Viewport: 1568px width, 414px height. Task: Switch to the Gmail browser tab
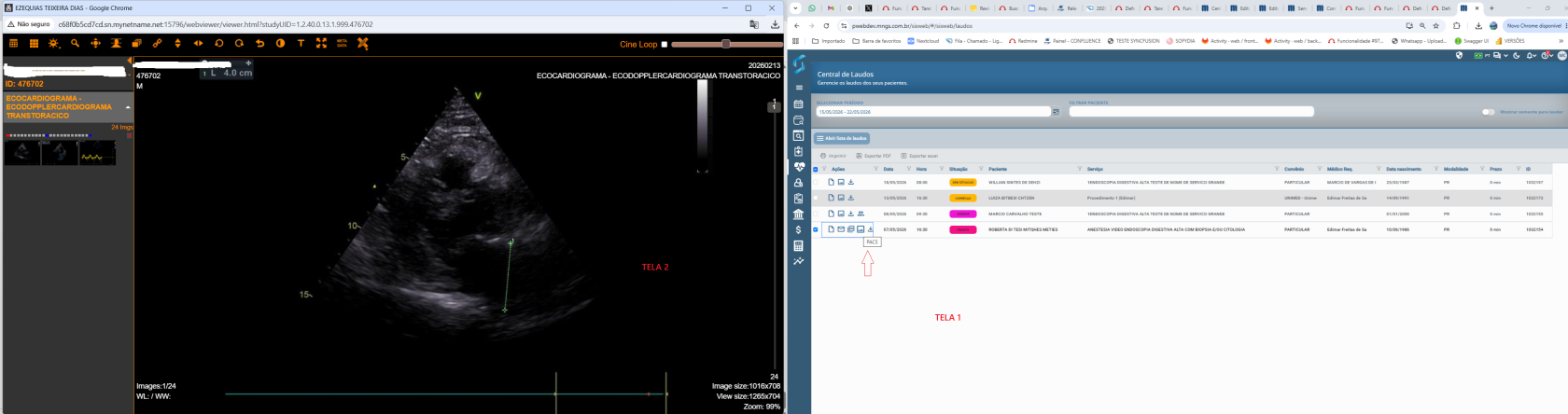point(831,8)
